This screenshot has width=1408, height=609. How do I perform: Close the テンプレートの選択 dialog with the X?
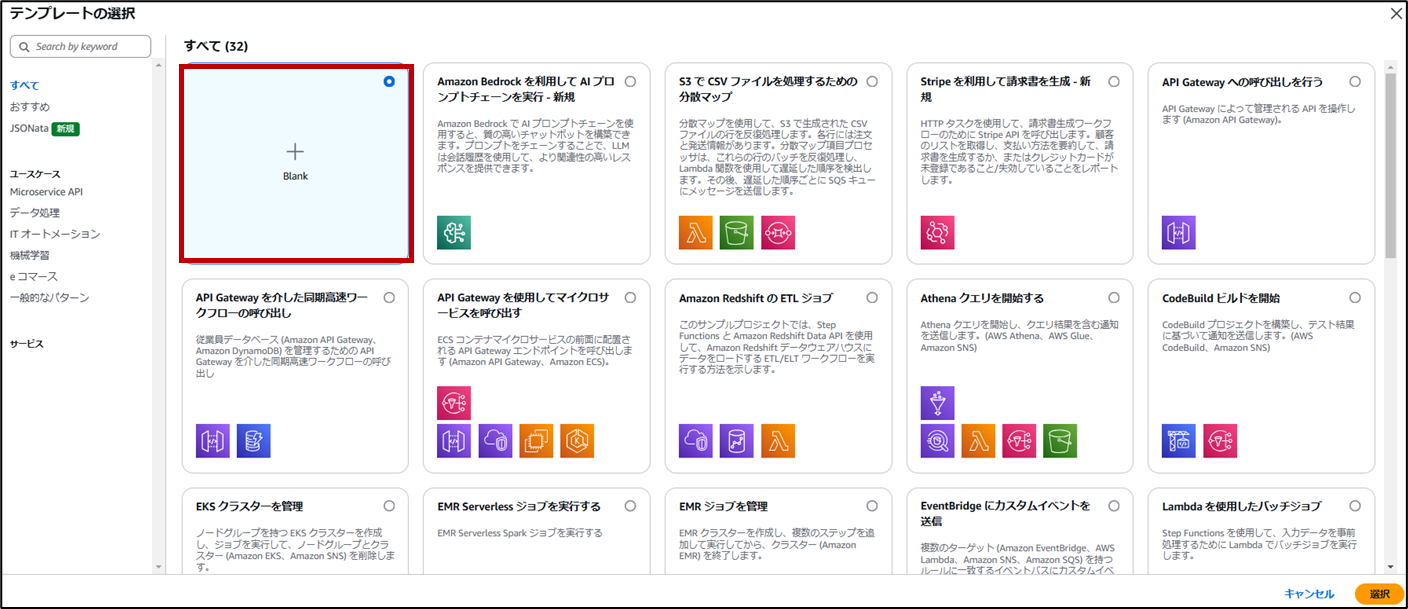point(1396,13)
